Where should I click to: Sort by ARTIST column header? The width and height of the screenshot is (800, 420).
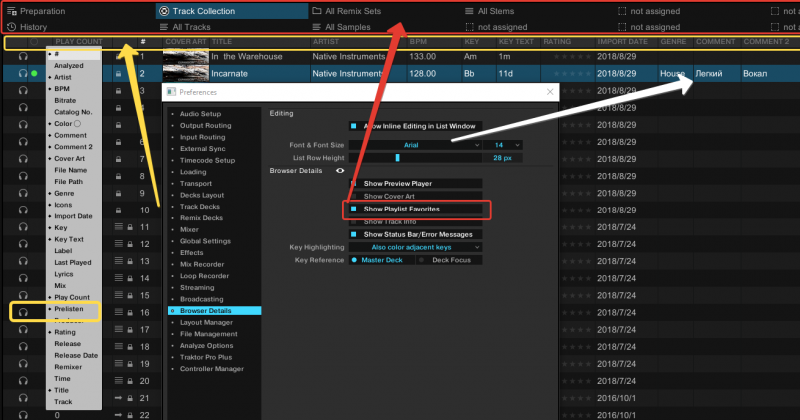coord(326,42)
